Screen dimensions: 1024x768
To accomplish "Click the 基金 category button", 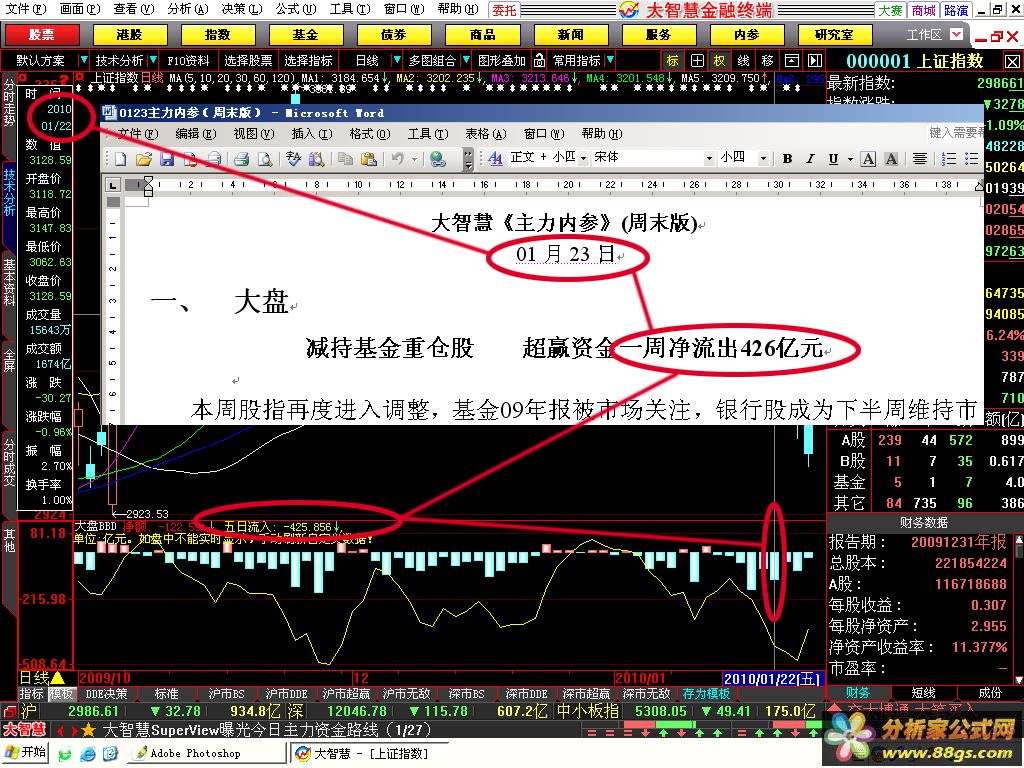I will (x=305, y=35).
